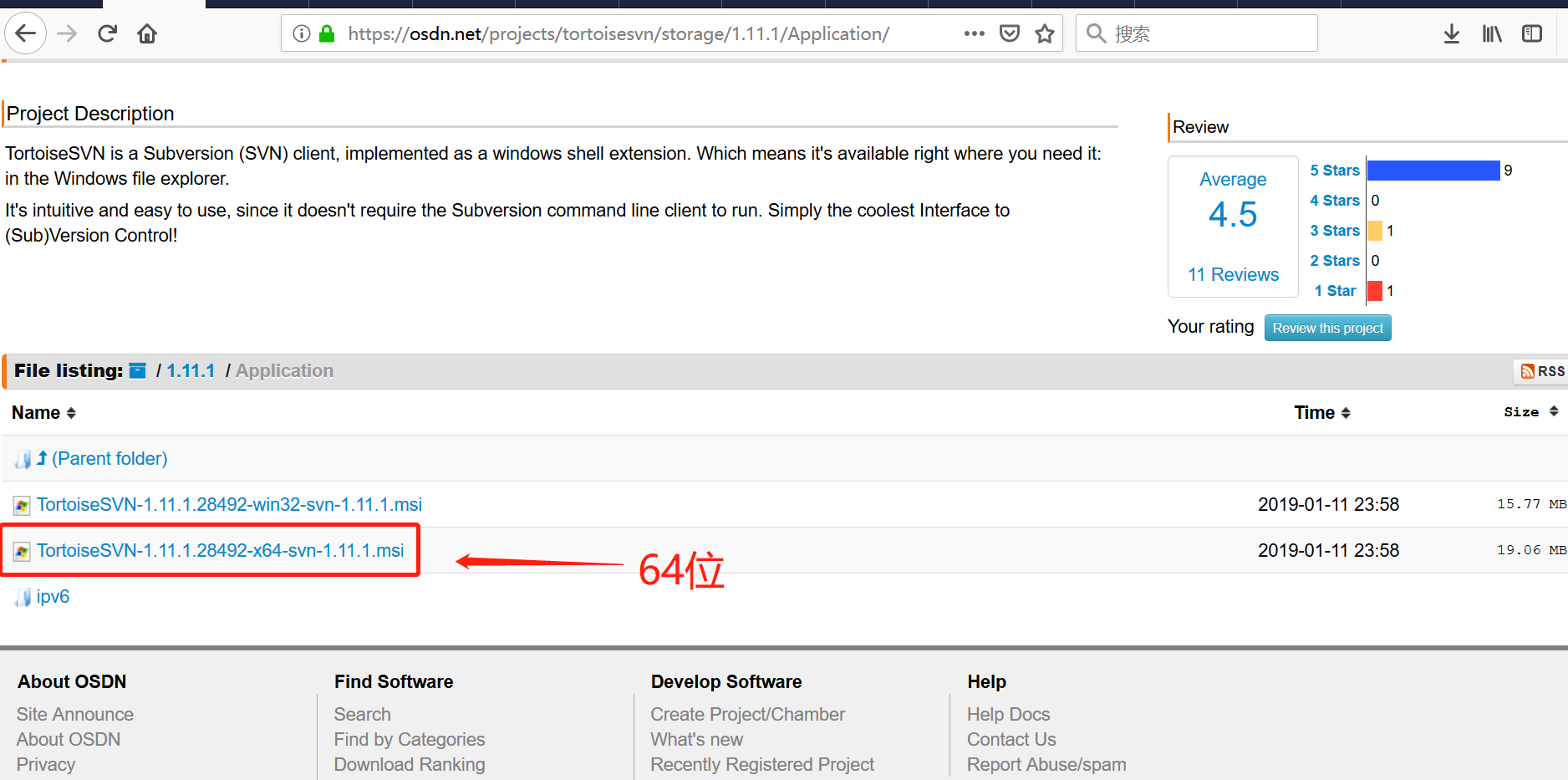Click the 2019-01-11 23:58 time of win32 file

pyautogui.click(x=1328, y=504)
